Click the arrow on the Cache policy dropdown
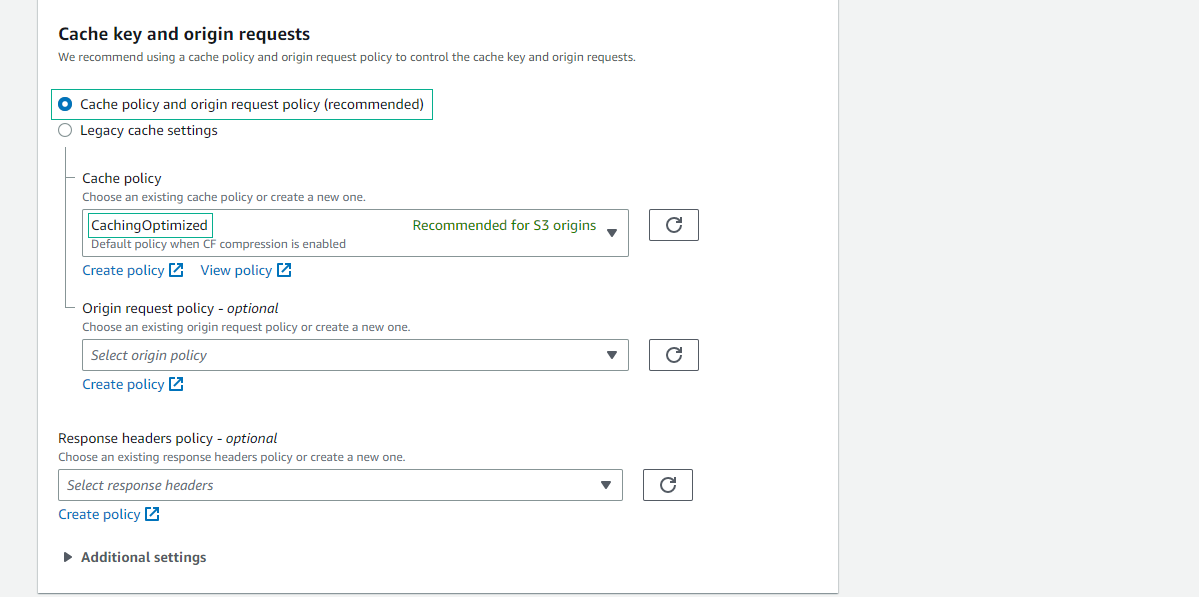The width and height of the screenshot is (1199, 597). [612, 233]
